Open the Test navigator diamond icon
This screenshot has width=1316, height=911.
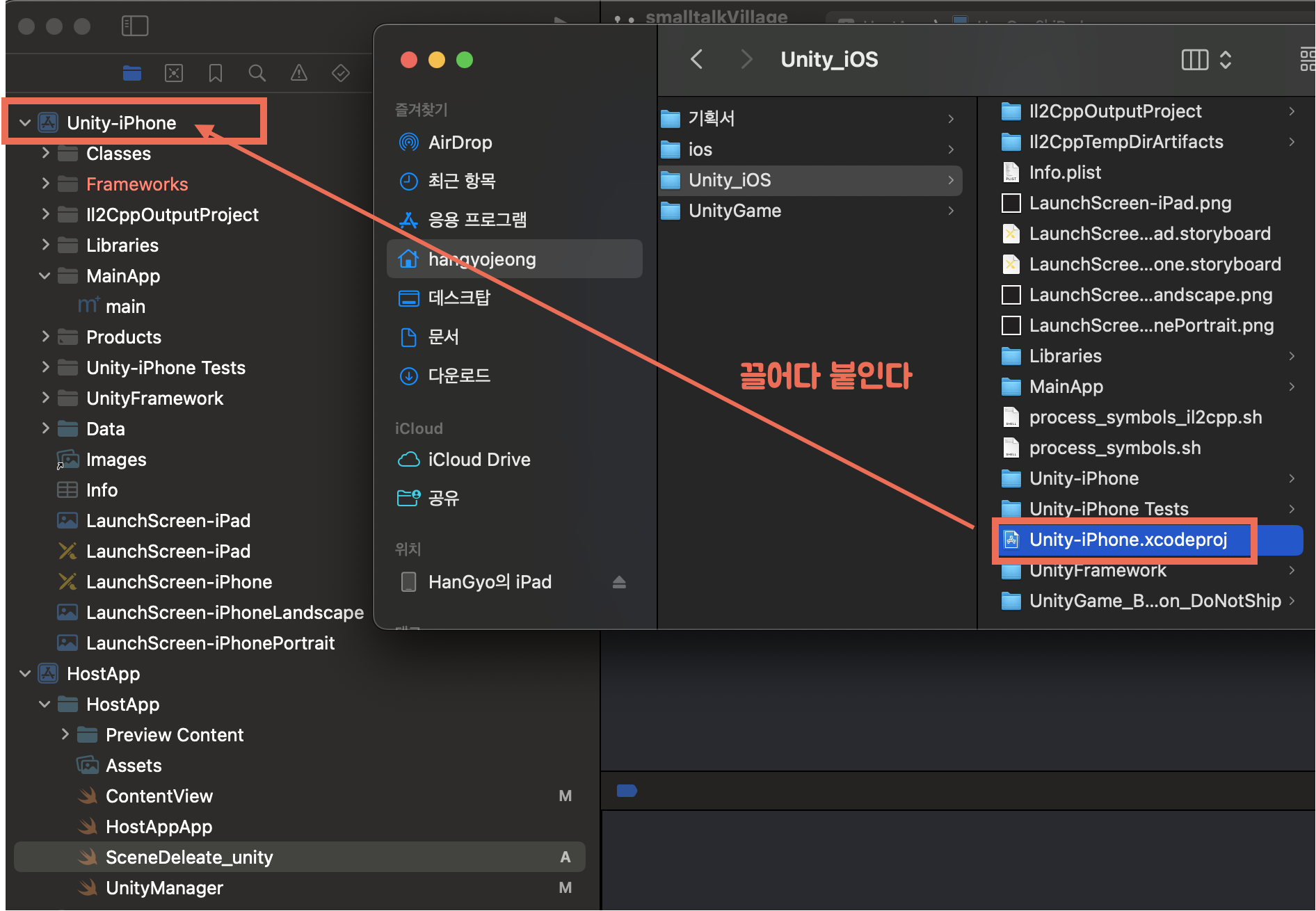click(x=341, y=73)
